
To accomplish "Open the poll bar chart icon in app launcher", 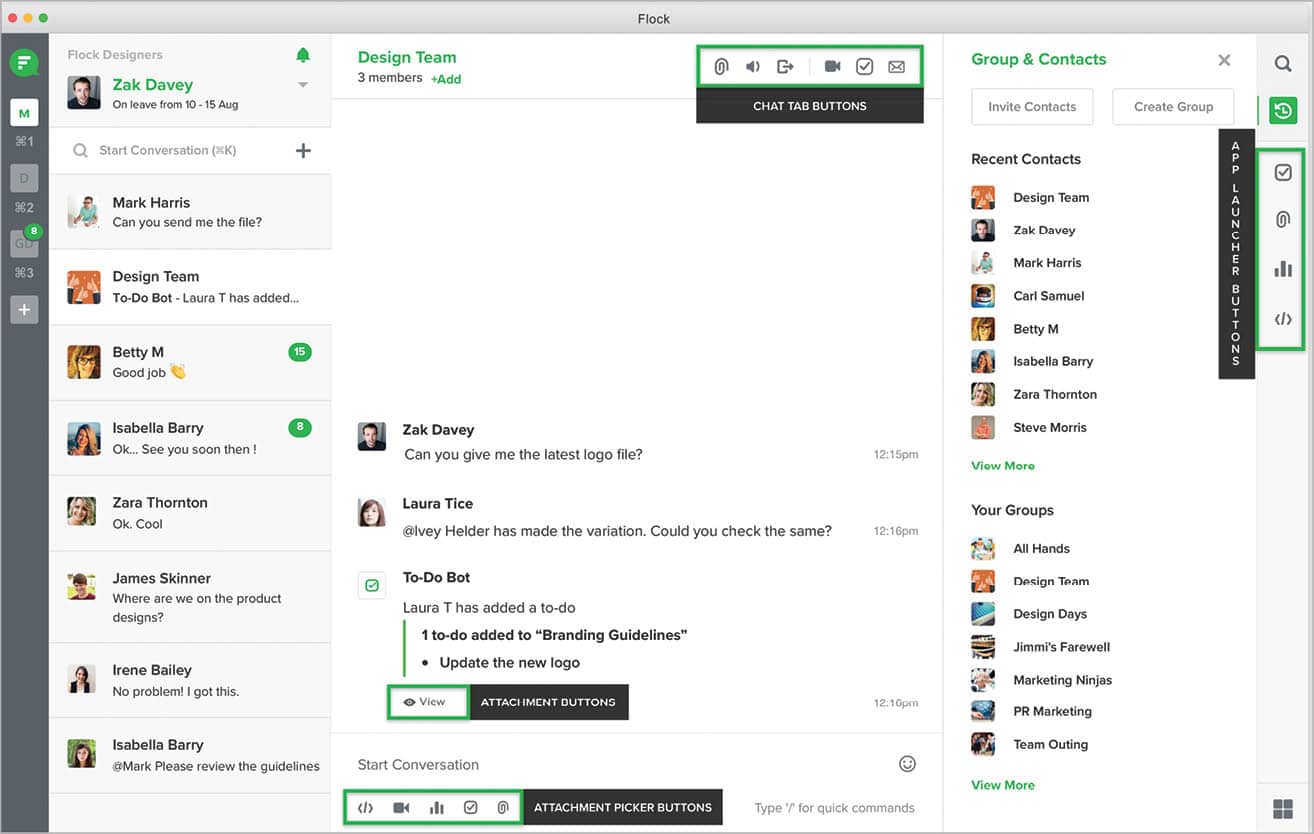I will click(1283, 269).
